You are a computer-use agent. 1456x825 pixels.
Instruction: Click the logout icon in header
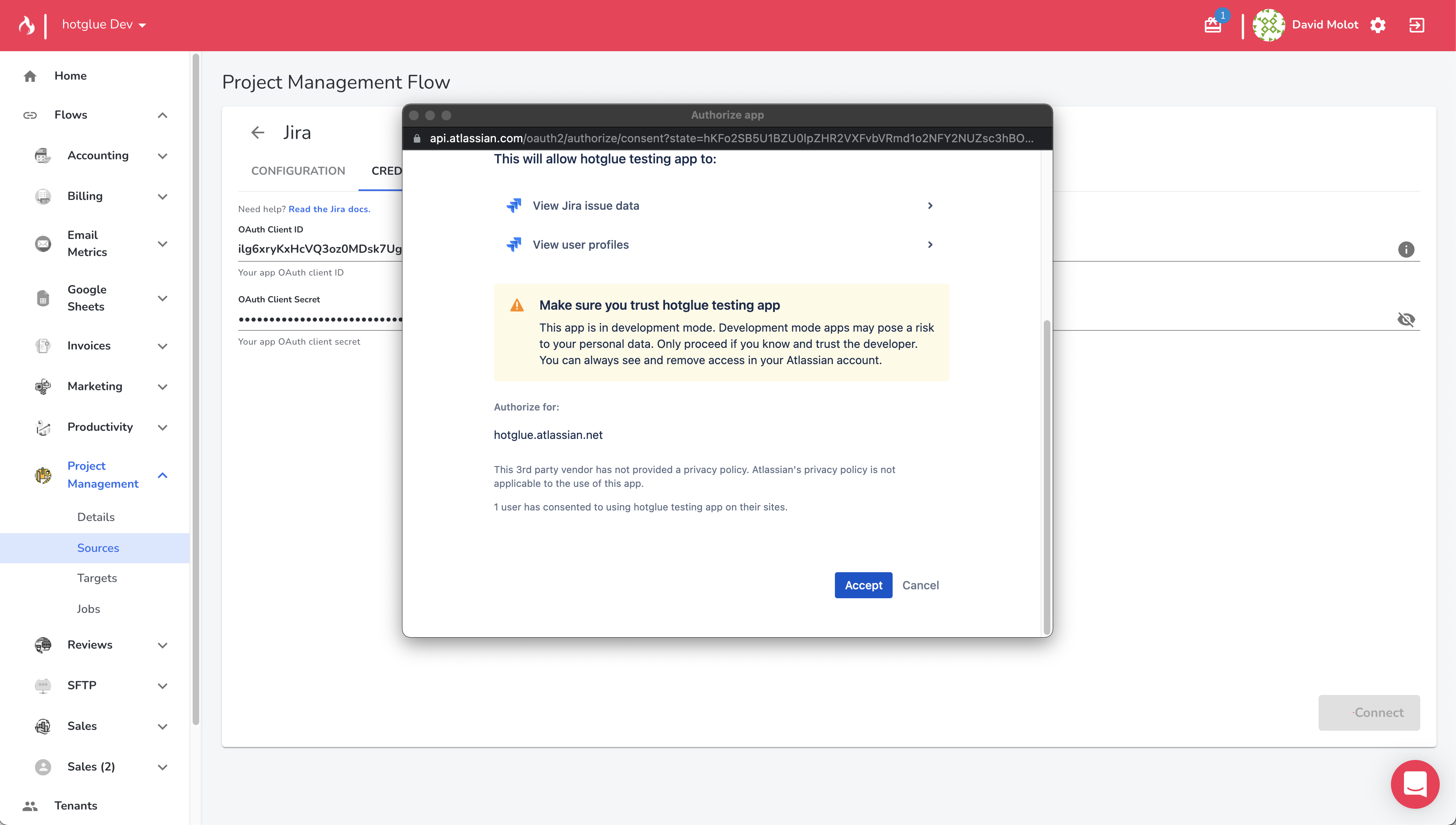click(x=1416, y=25)
